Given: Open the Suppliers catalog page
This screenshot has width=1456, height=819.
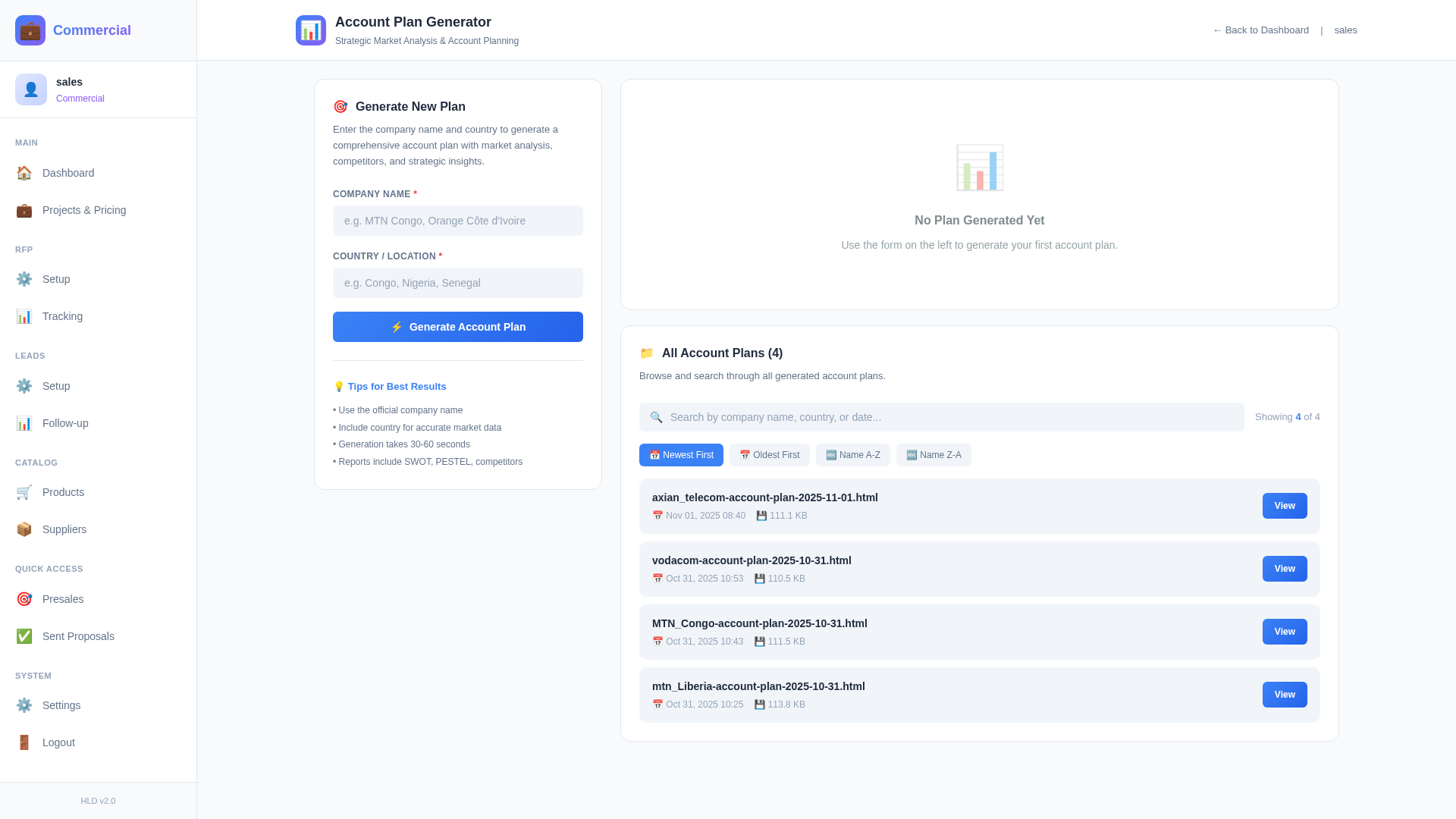Looking at the screenshot, I should point(99,529).
